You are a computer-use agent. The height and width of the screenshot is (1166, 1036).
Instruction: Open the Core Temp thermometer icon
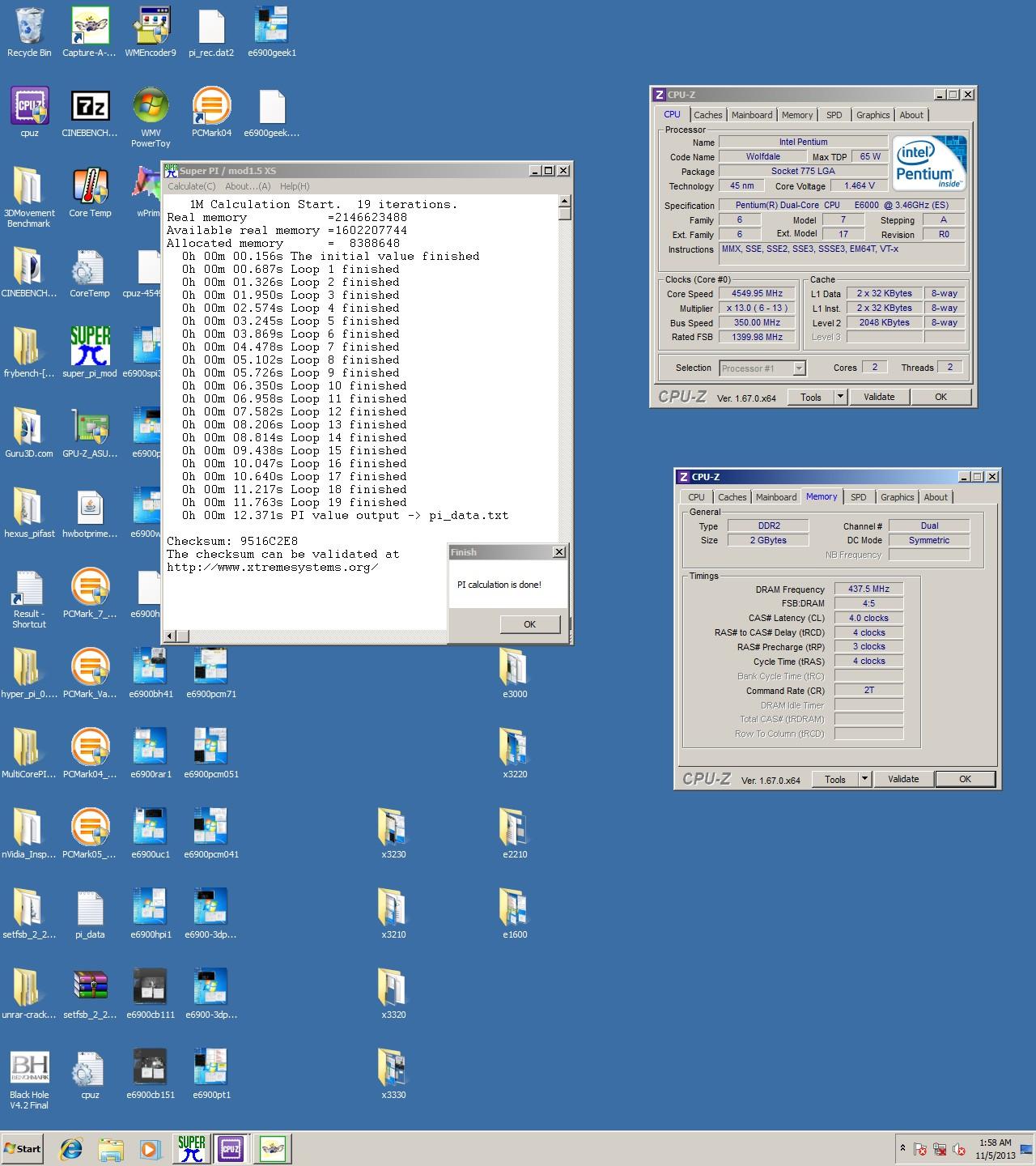point(90,193)
